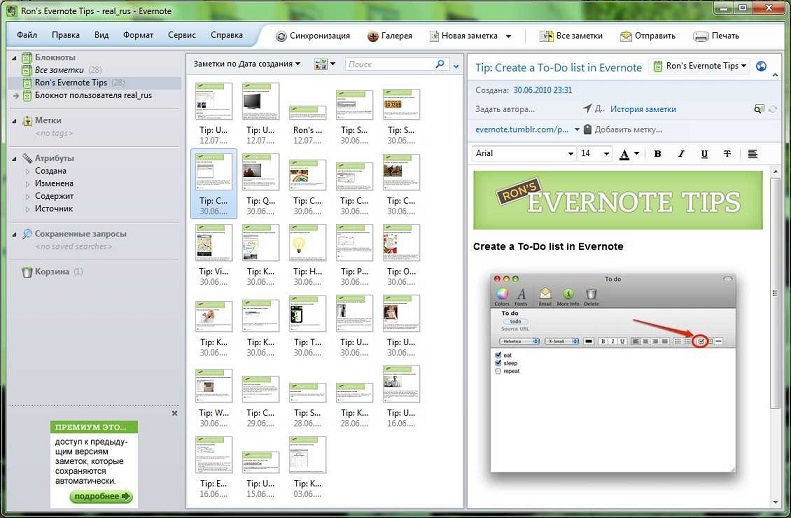Click the note content vertical scrollbar
The image size is (791, 518).
pos(775,293)
